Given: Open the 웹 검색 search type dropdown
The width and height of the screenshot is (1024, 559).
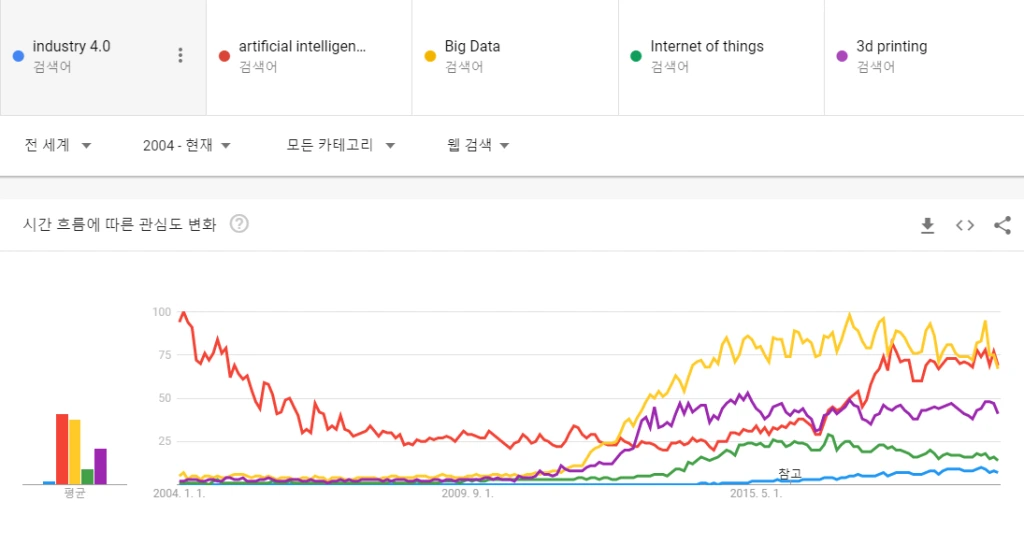Looking at the screenshot, I should coord(477,145).
